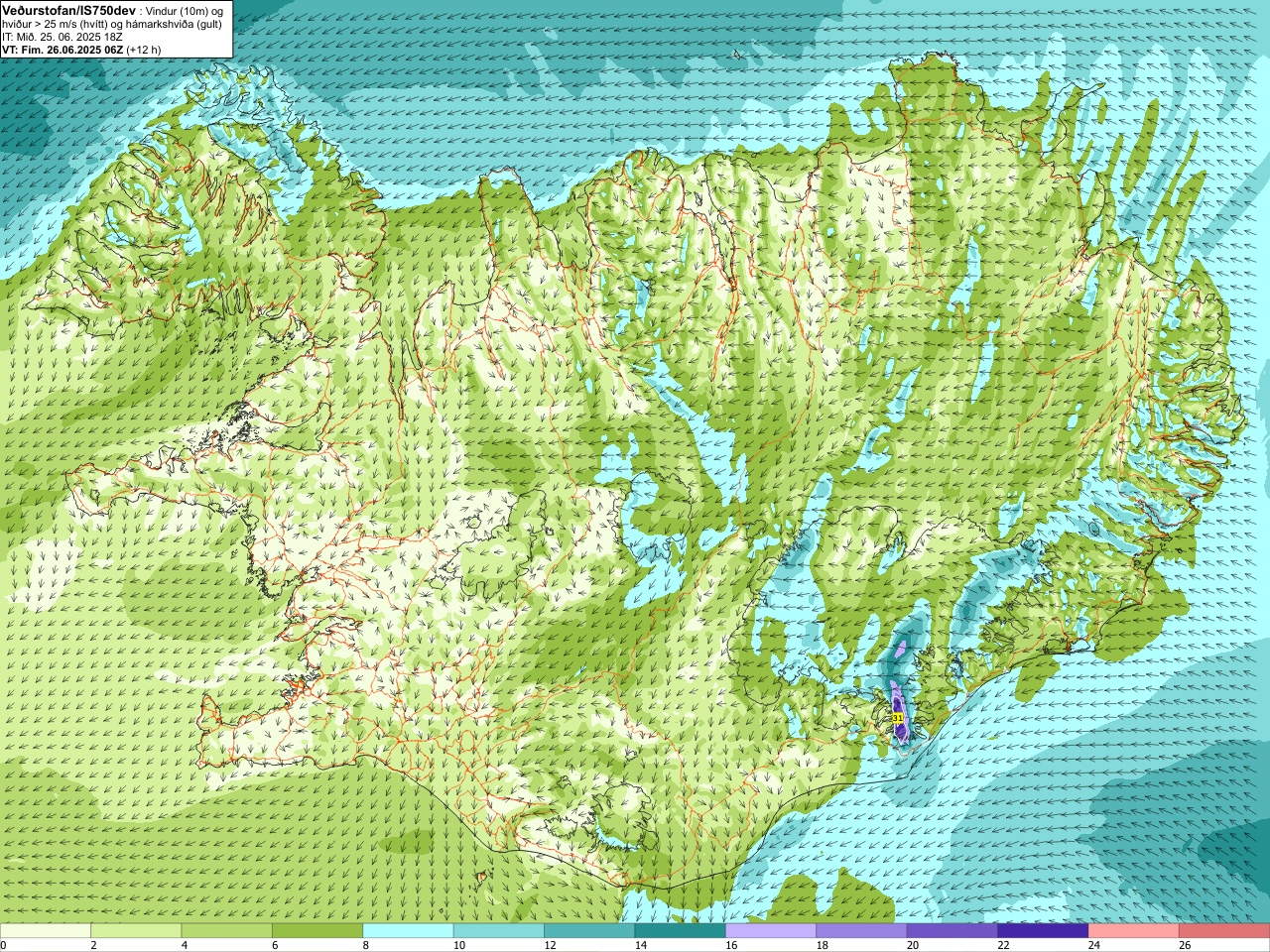The image size is (1270, 952).
Task: Click the legend scale label 22
Action: [1003, 945]
